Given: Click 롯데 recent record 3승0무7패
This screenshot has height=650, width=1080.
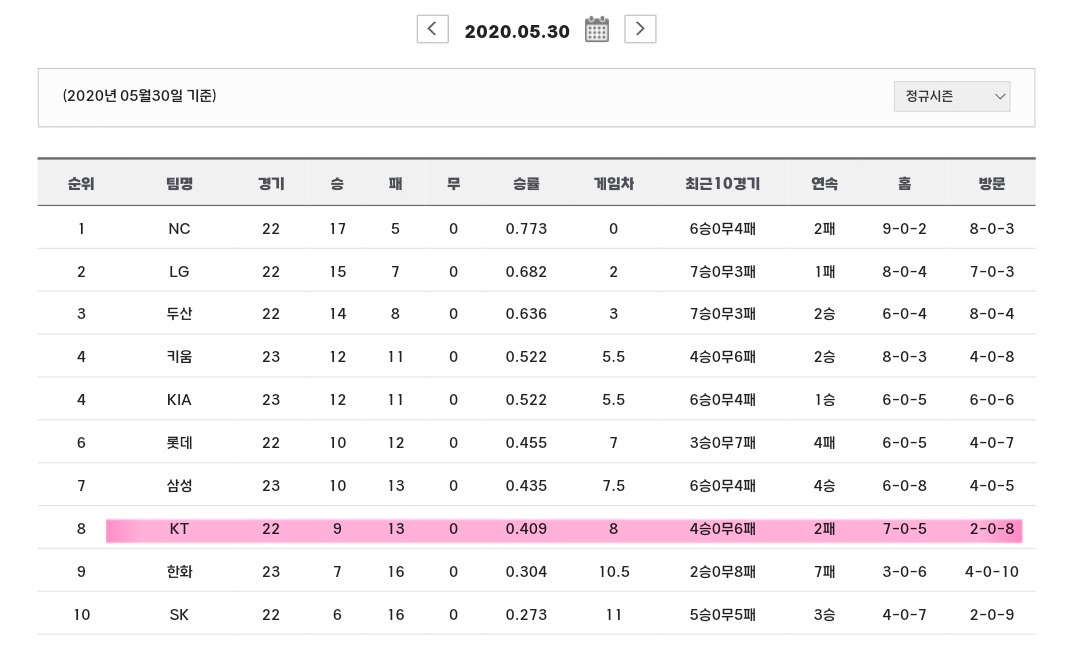Looking at the screenshot, I should click(723, 443).
